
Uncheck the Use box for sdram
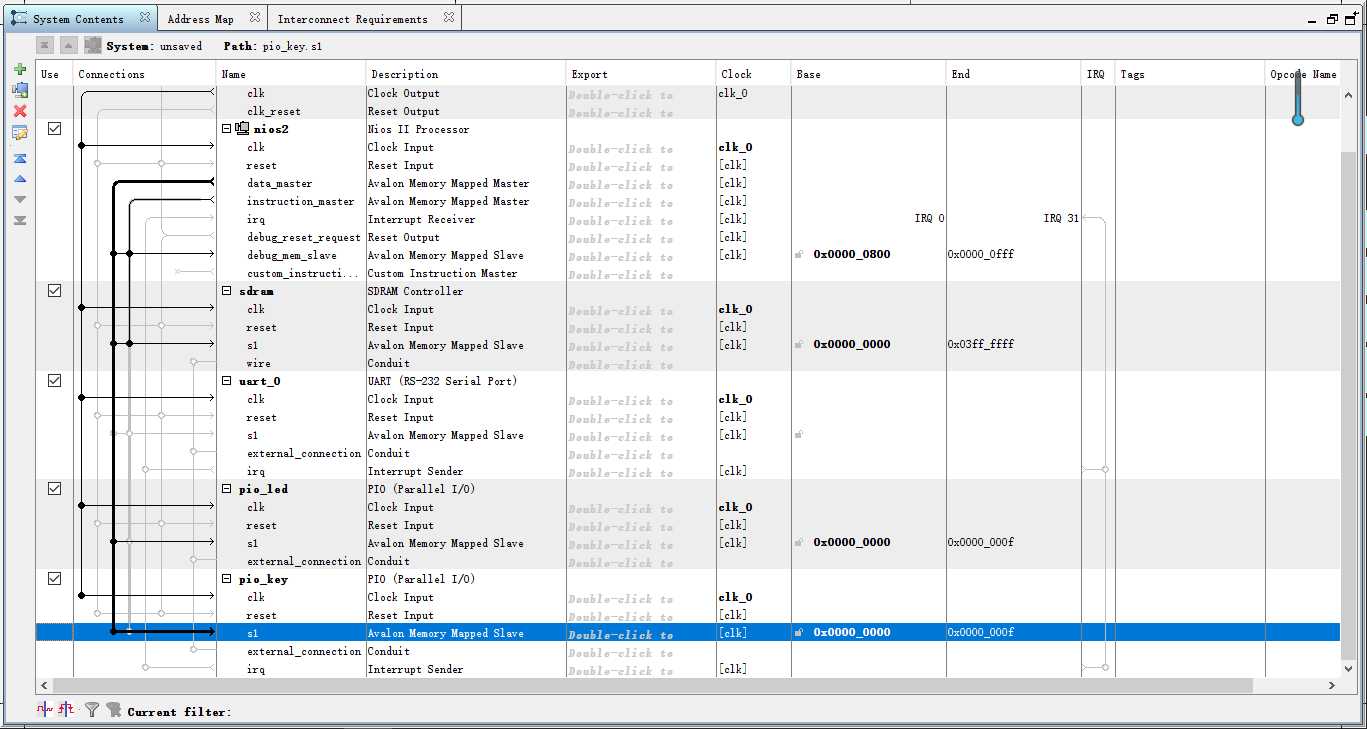click(x=54, y=291)
